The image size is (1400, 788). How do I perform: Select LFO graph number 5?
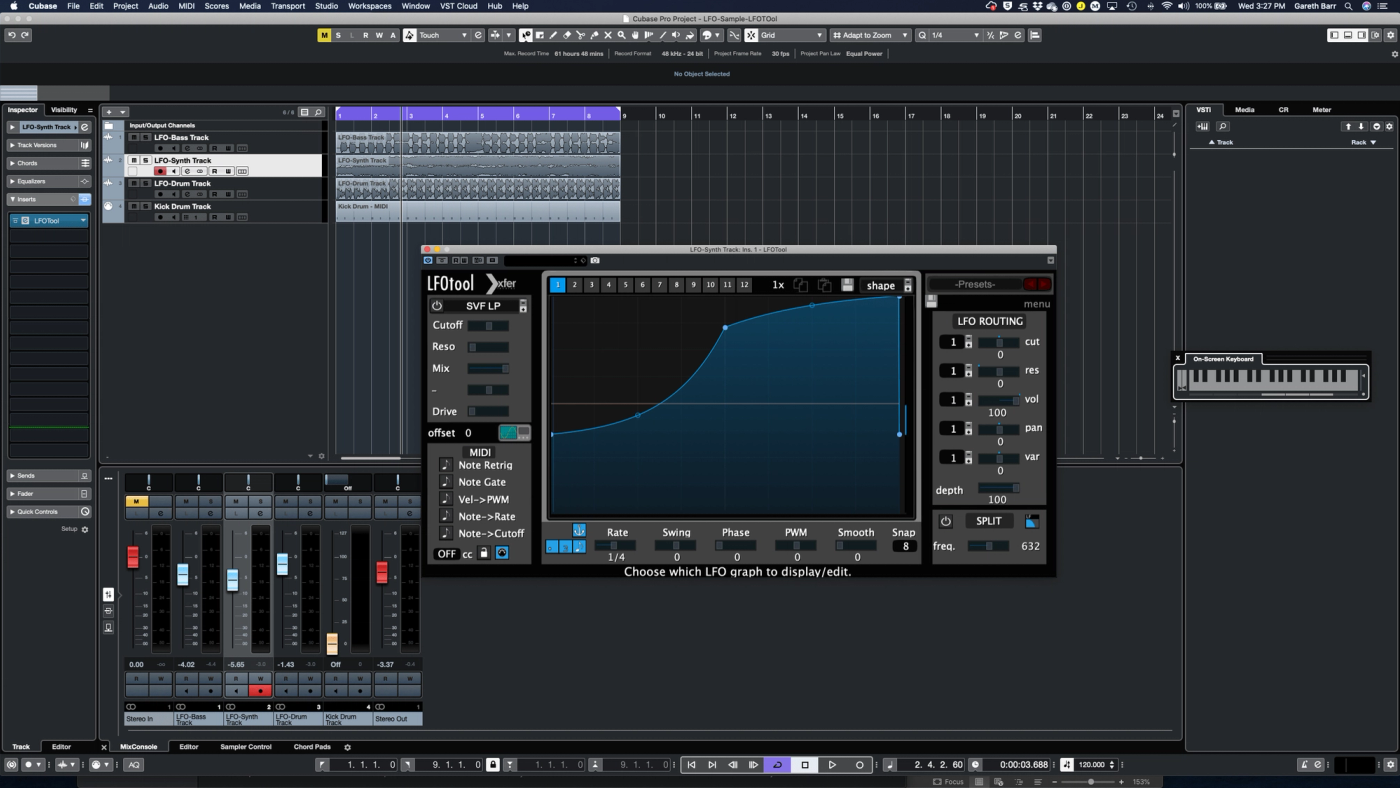click(x=626, y=285)
